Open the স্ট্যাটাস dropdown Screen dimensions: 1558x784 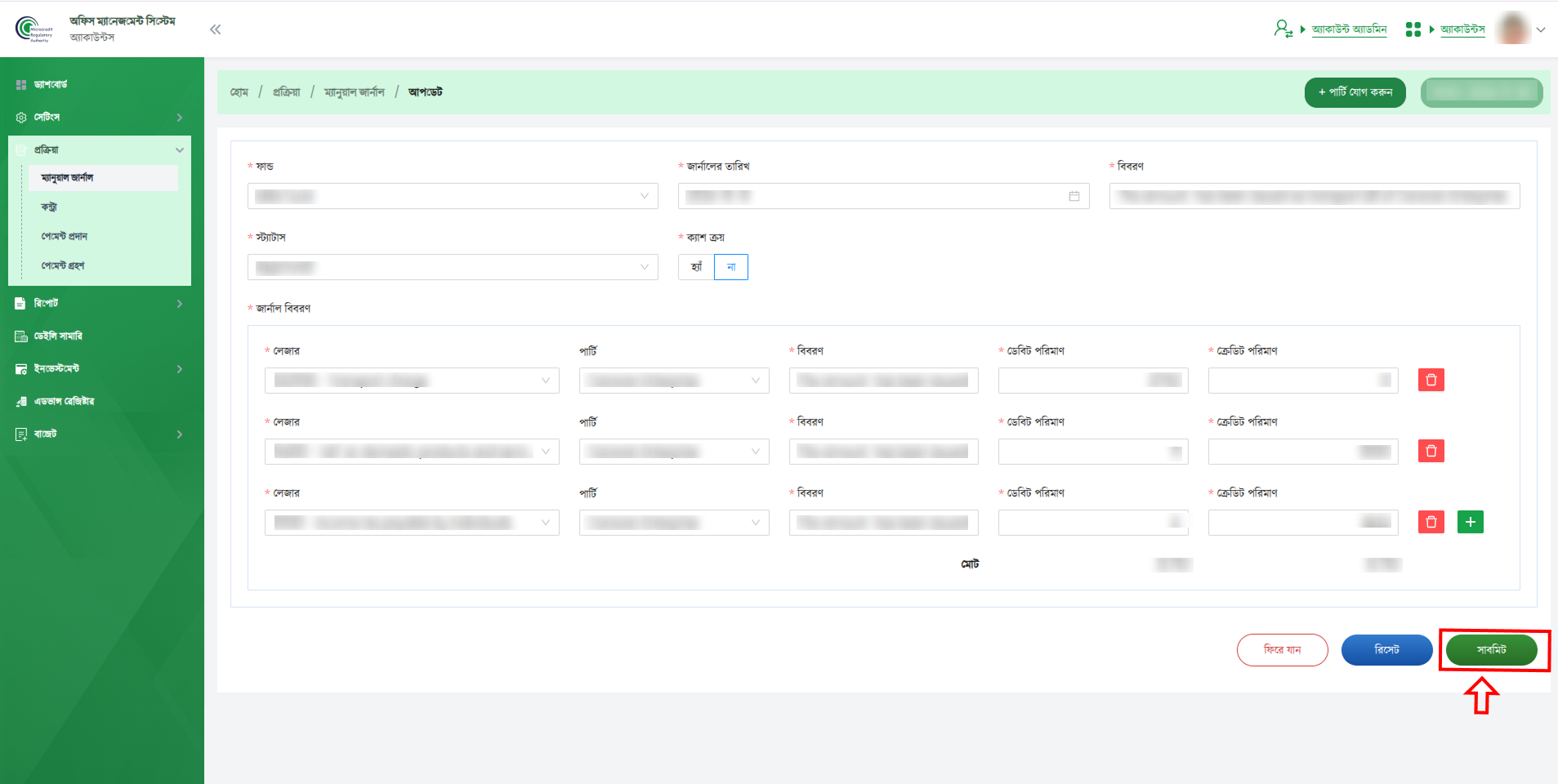tap(453, 267)
